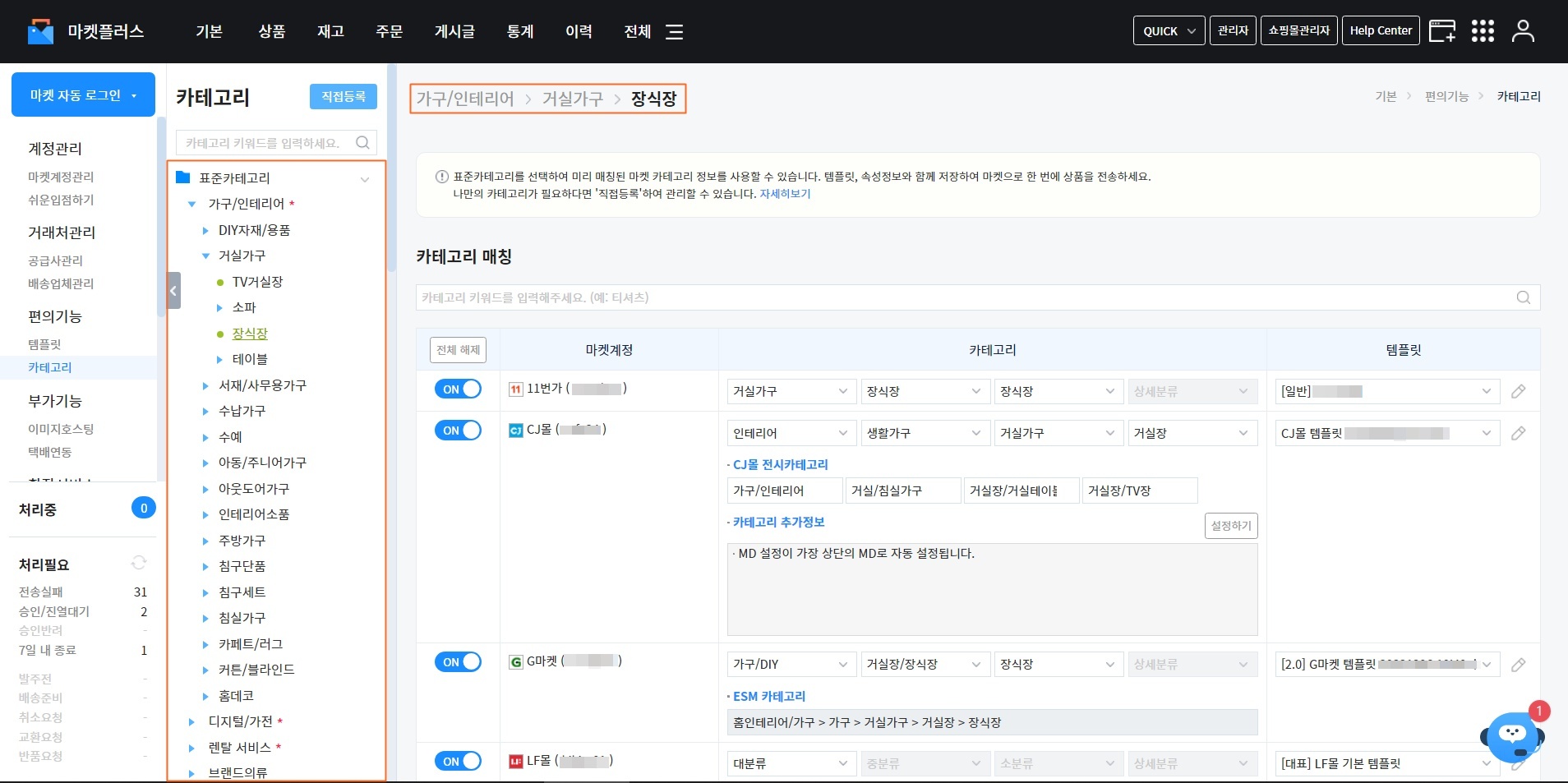Click the 표준카테고리 folder icon
Screen dimensions: 1568x783
tap(183, 177)
